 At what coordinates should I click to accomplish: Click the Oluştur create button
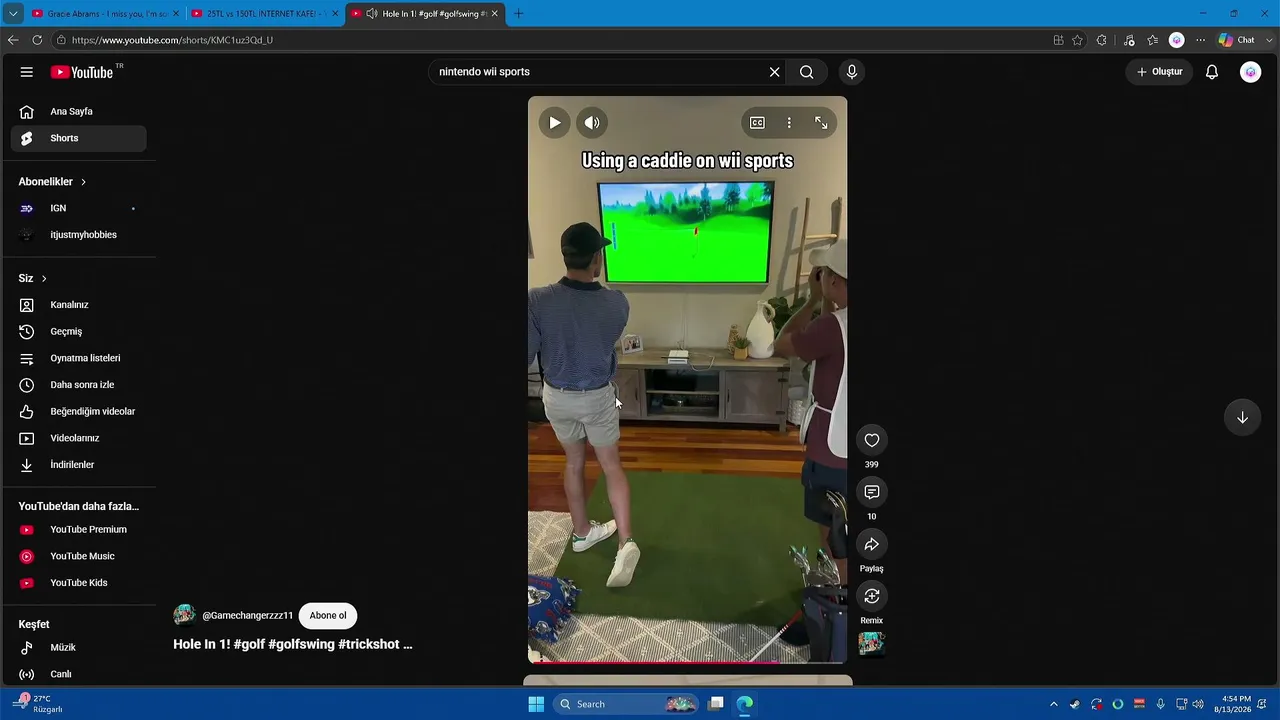tap(1160, 72)
